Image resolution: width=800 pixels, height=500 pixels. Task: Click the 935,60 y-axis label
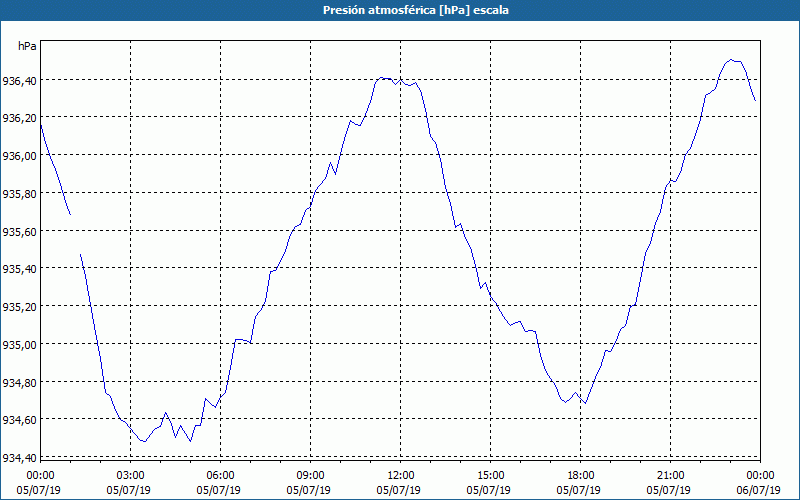(x=19, y=231)
